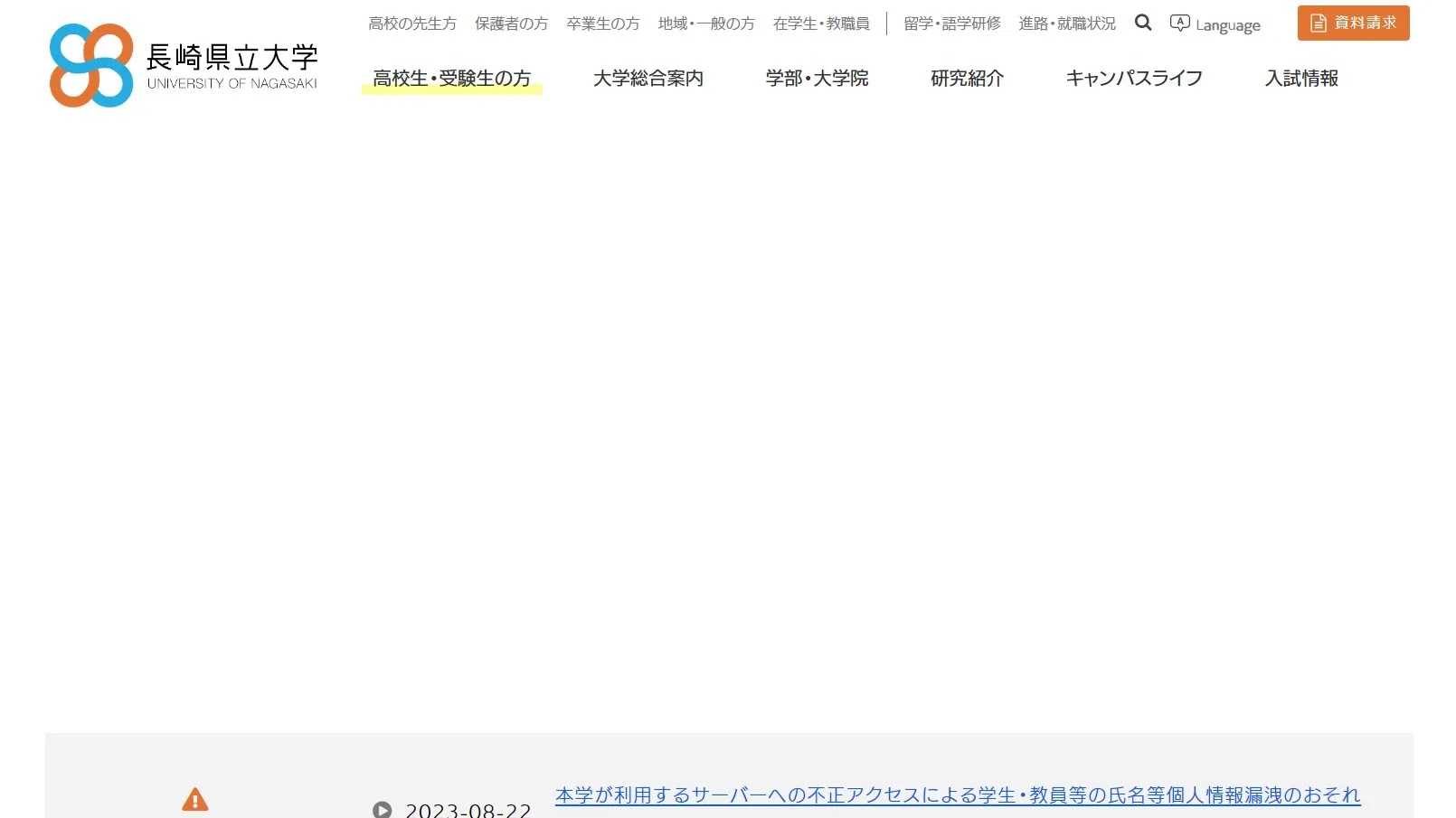Open 留学・語学研修 link
The width and height of the screenshot is (1456, 818).
click(x=952, y=24)
